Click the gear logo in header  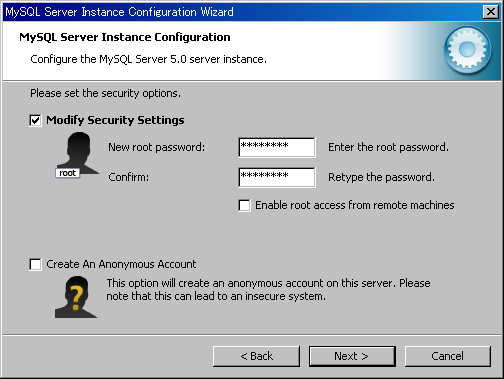pyautogui.click(x=467, y=50)
